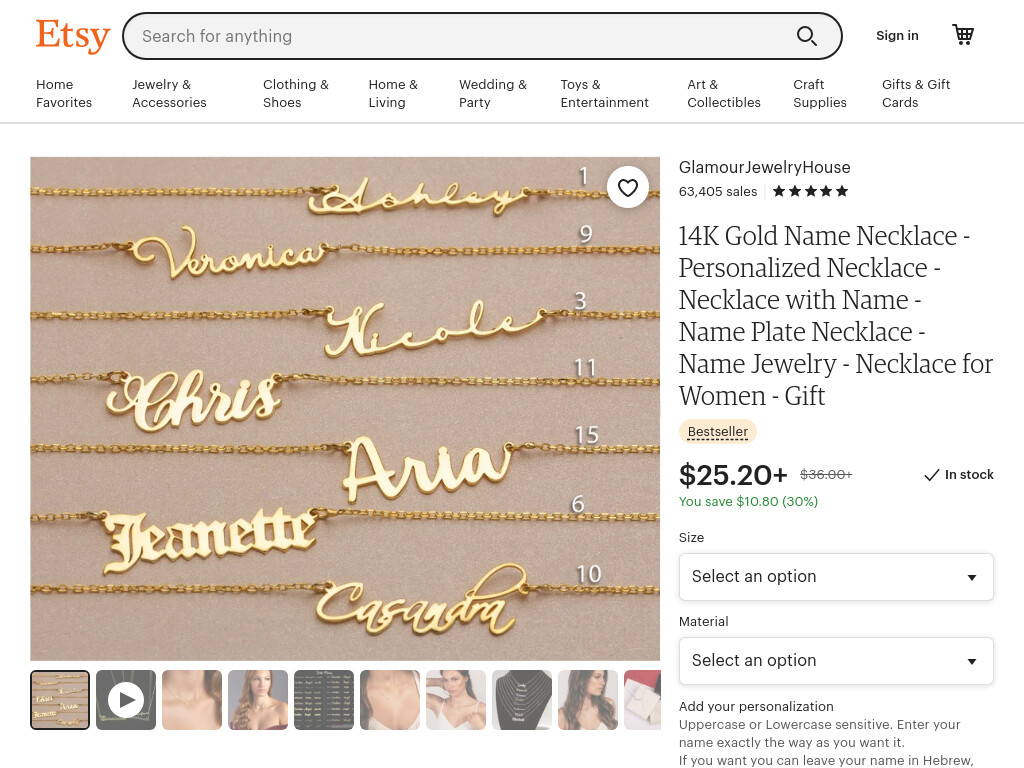Click the In stock checkmark indicator

pyautogui.click(x=959, y=475)
